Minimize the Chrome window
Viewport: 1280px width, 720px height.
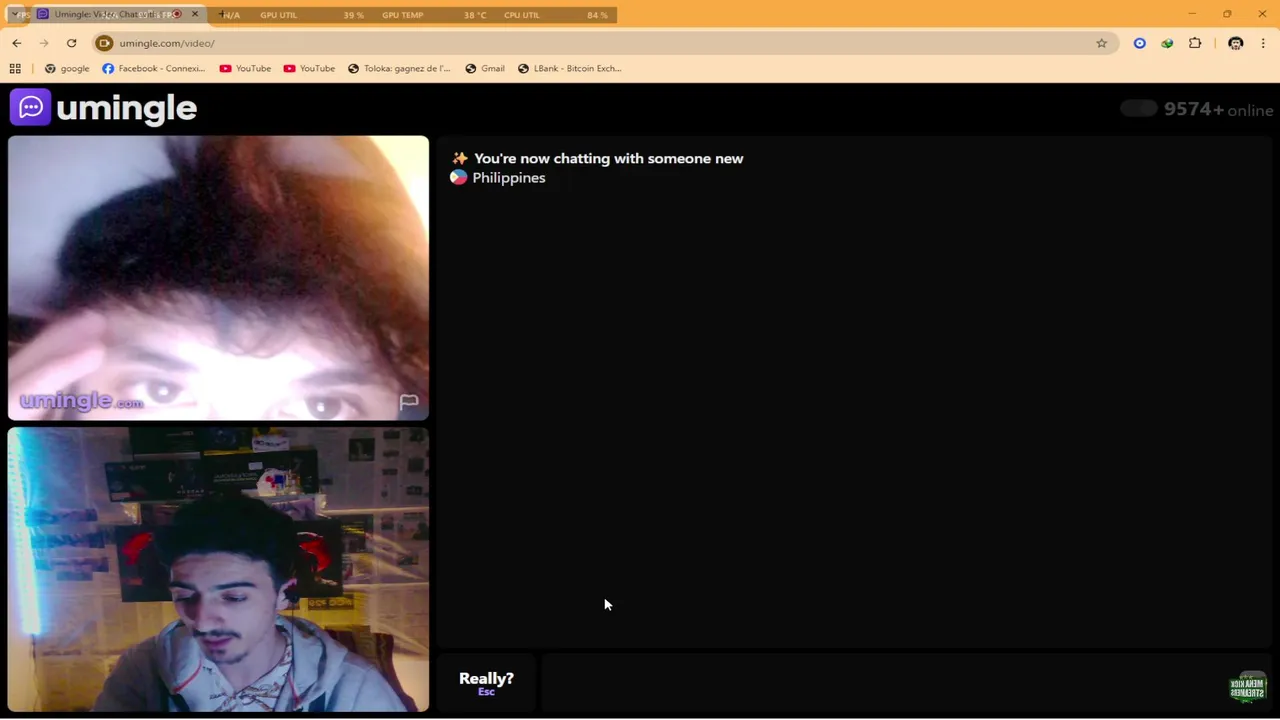(x=1192, y=14)
